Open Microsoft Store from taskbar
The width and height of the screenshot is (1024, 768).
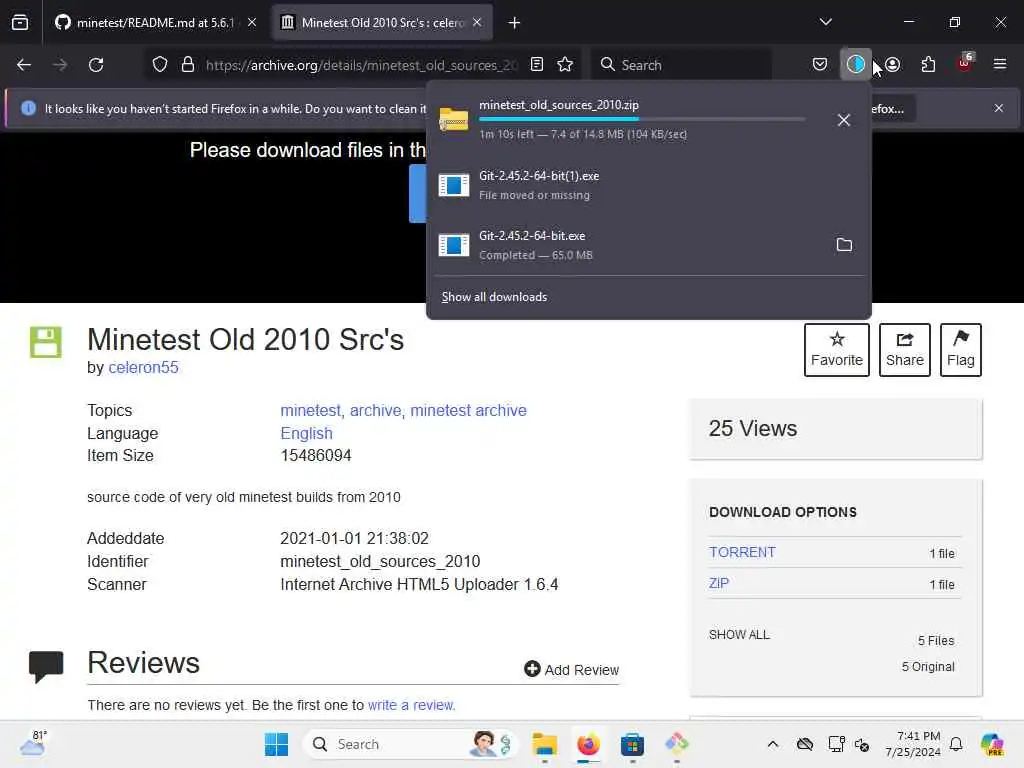click(x=632, y=744)
